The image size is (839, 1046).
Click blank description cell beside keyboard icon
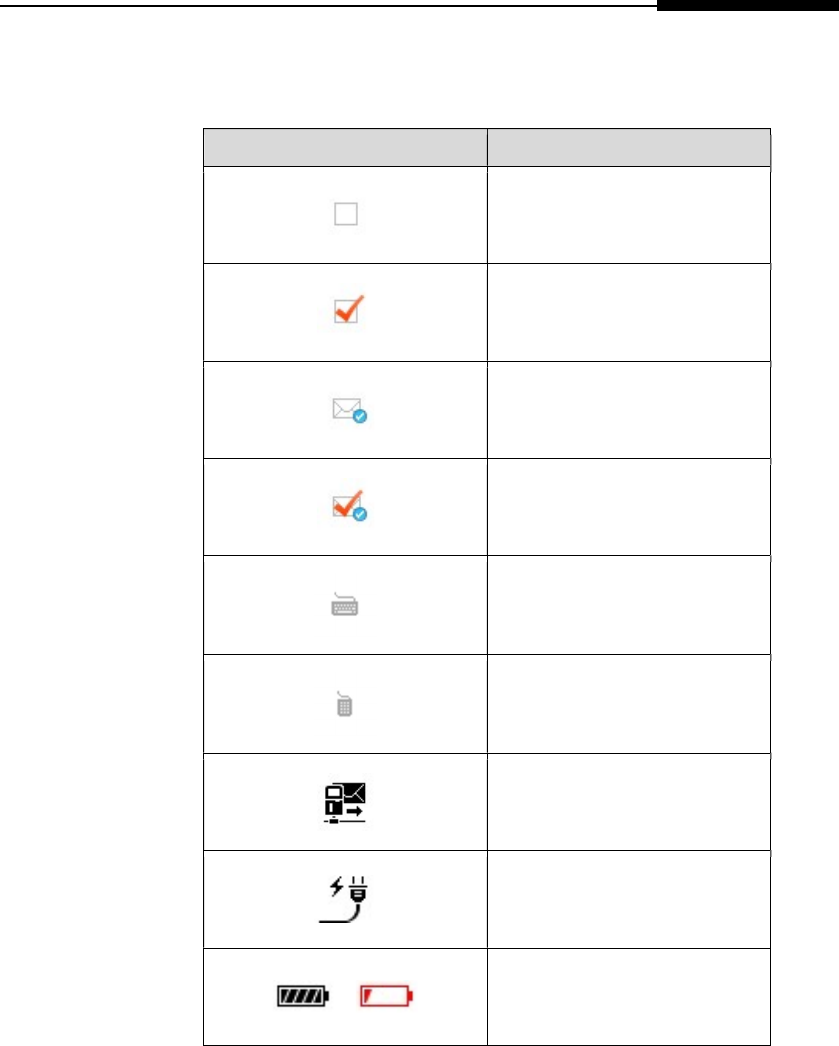point(629,605)
